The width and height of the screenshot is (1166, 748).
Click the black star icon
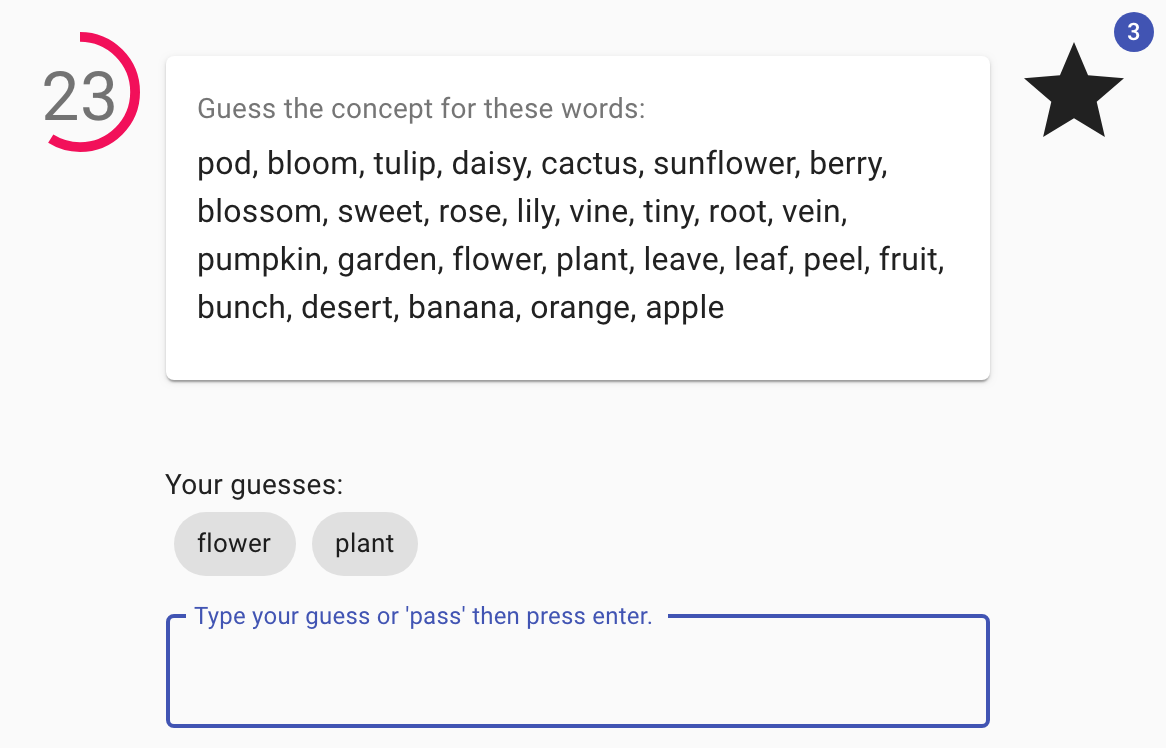[1074, 92]
